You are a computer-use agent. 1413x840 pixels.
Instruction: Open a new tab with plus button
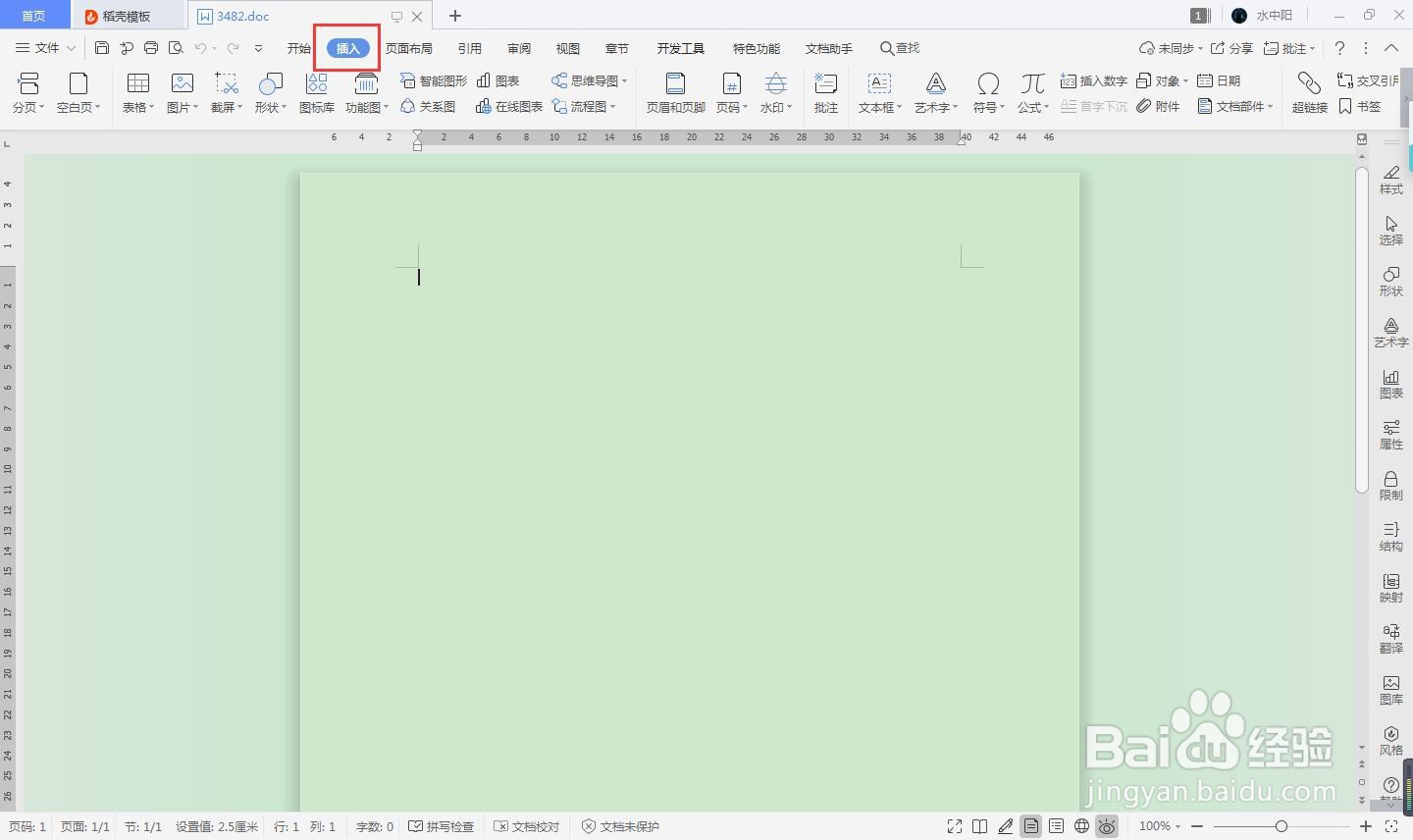click(x=455, y=16)
